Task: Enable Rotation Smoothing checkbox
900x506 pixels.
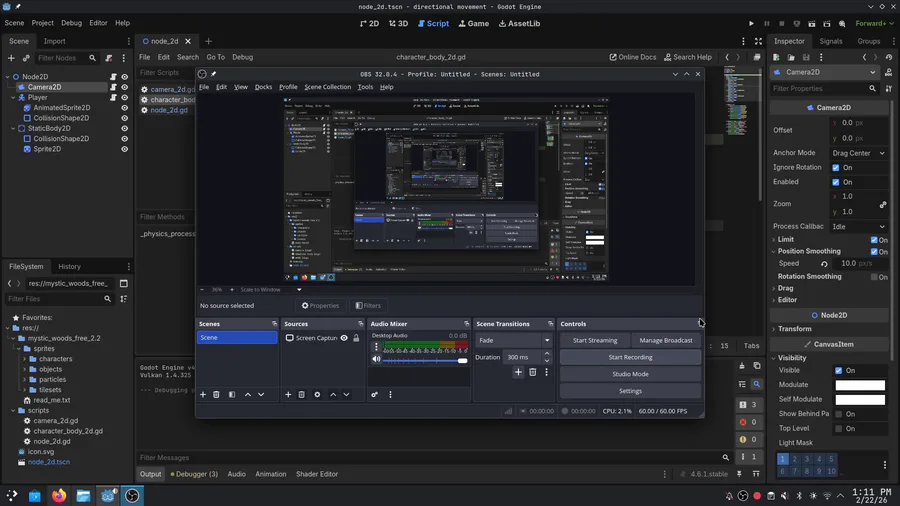Action: click(x=874, y=277)
